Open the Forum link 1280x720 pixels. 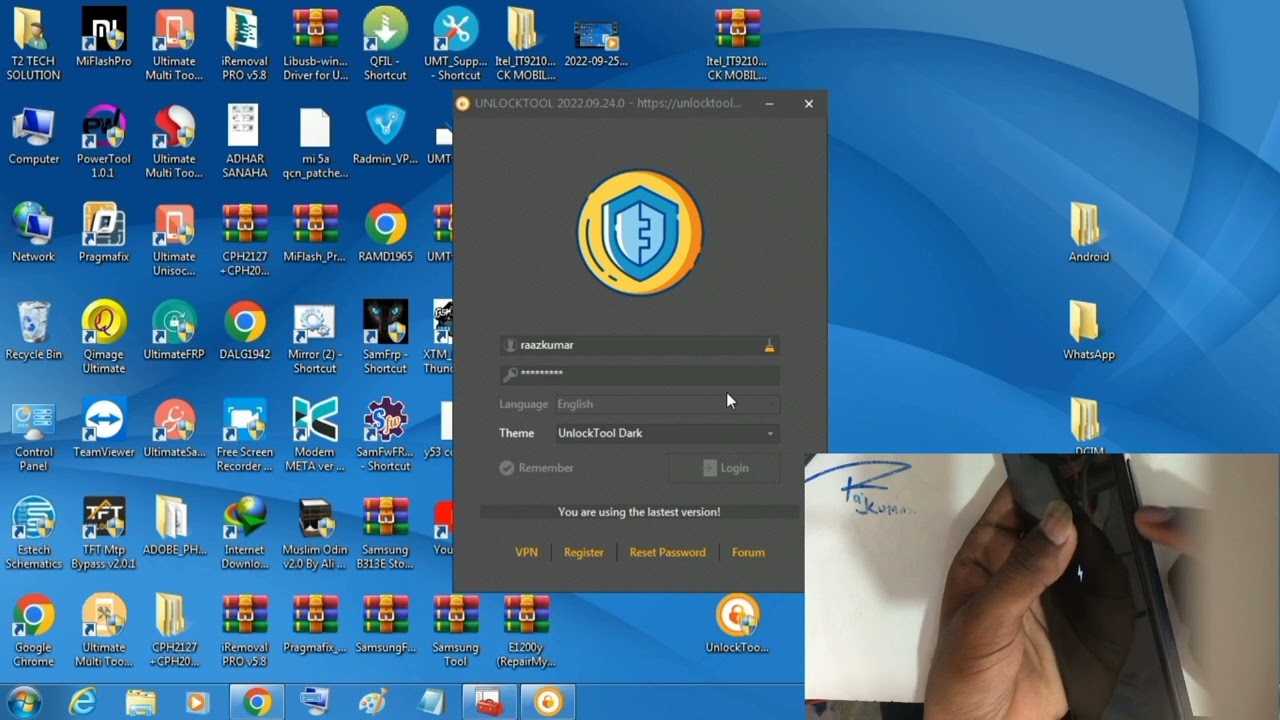pos(748,552)
